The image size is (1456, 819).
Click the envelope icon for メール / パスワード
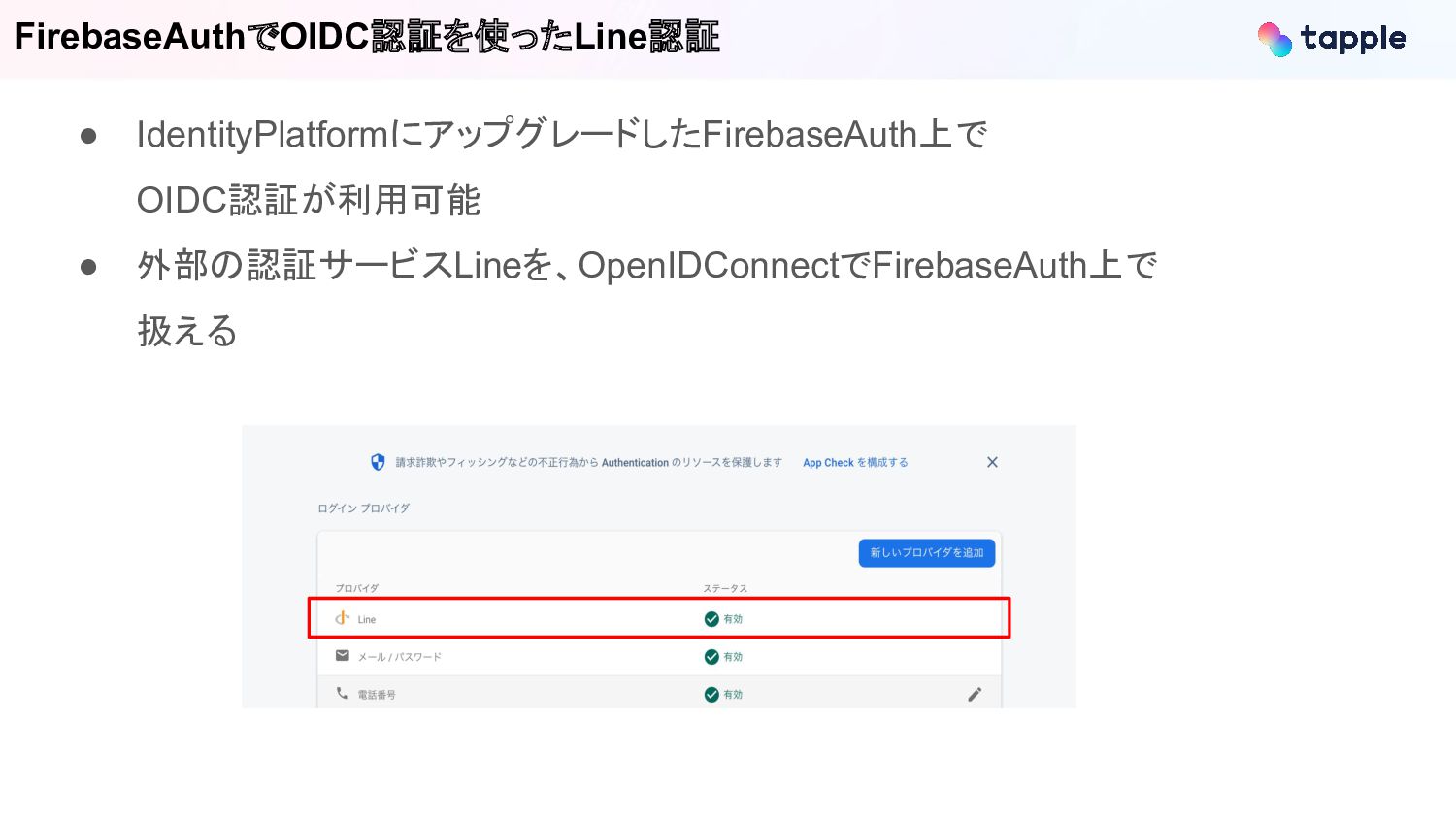[343, 656]
